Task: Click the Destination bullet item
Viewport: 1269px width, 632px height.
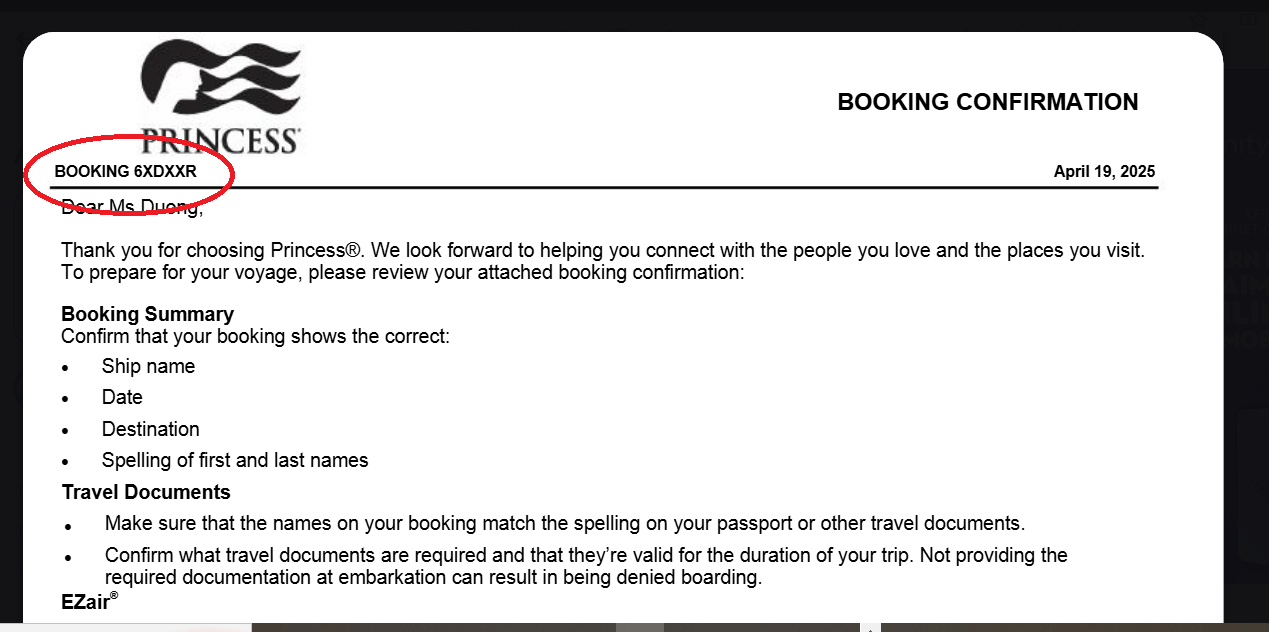Action: click(150, 429)
